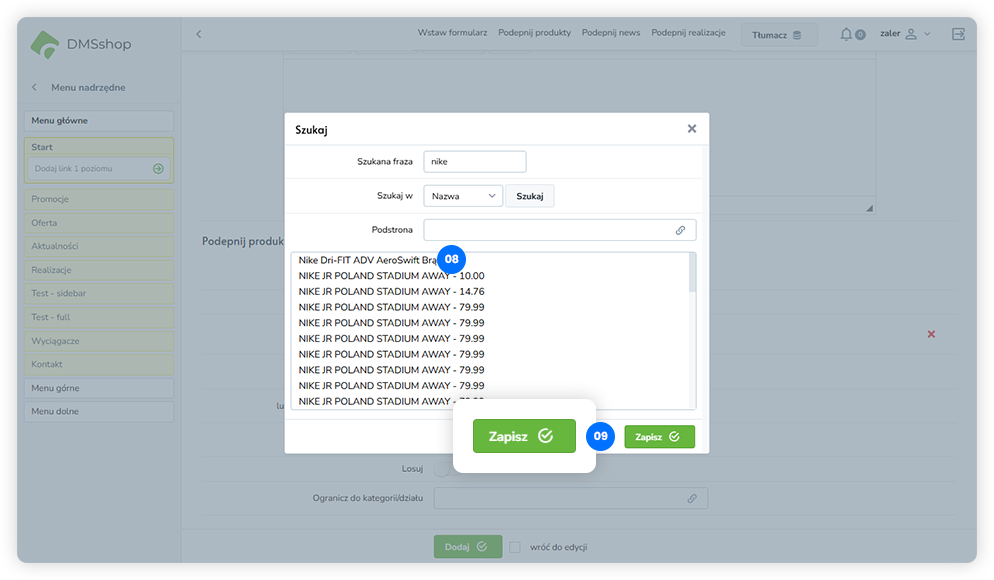Screen dimensions: 994x580
Task: Click link icon in Ogranicz do kategorii/działu field
Action: point(691,498)
